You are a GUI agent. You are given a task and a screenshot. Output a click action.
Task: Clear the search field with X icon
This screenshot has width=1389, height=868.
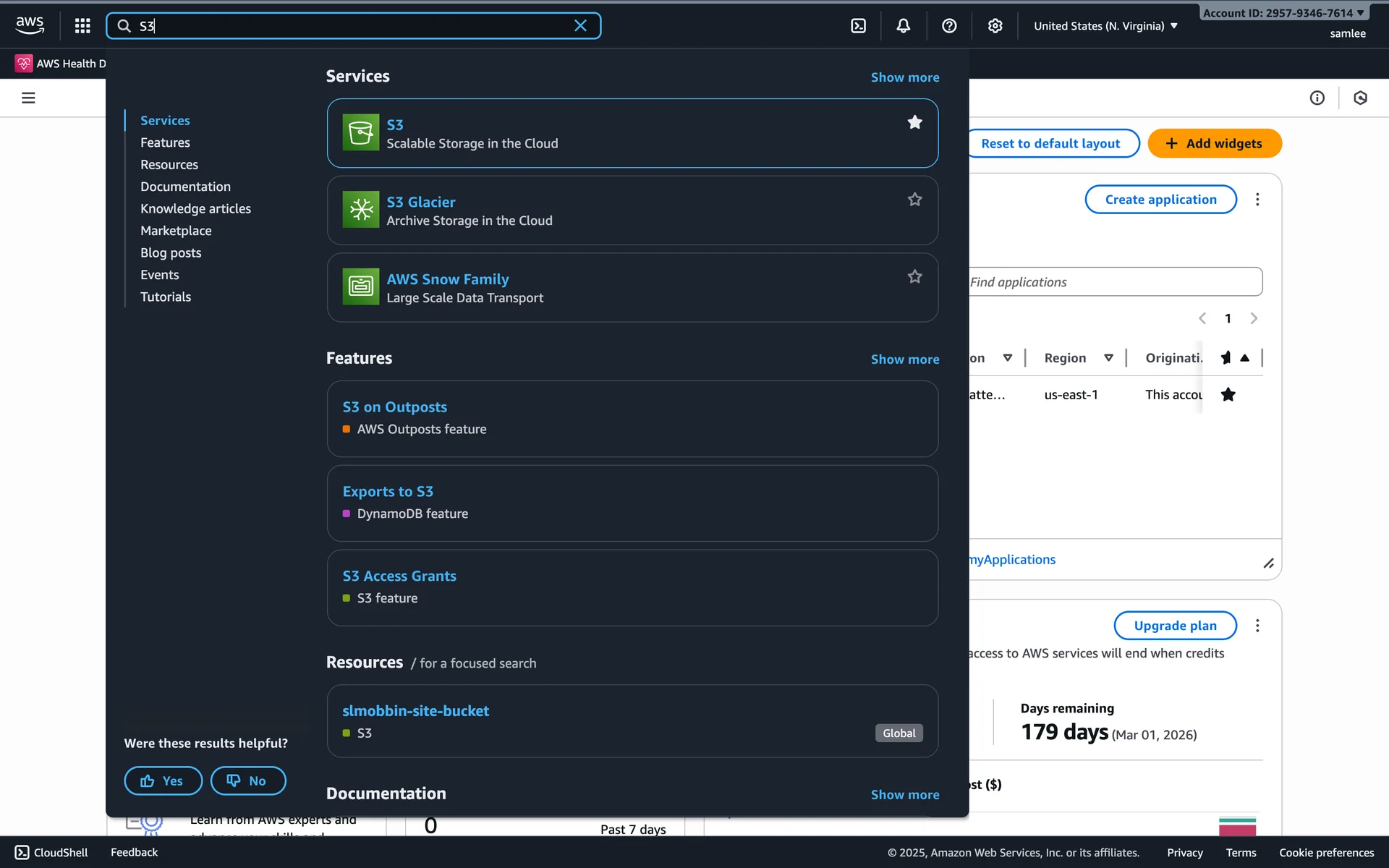[x=580, y=26]
